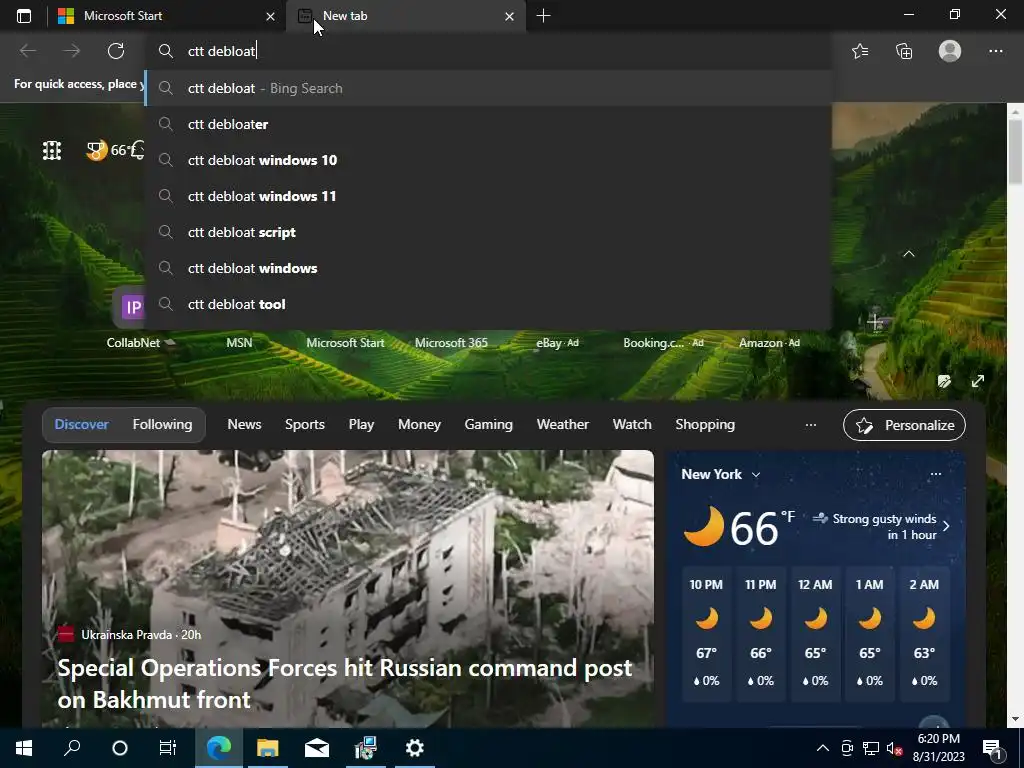Screen dimensions: 1024x768
Task: Open the News feed category
Action: 244,424
